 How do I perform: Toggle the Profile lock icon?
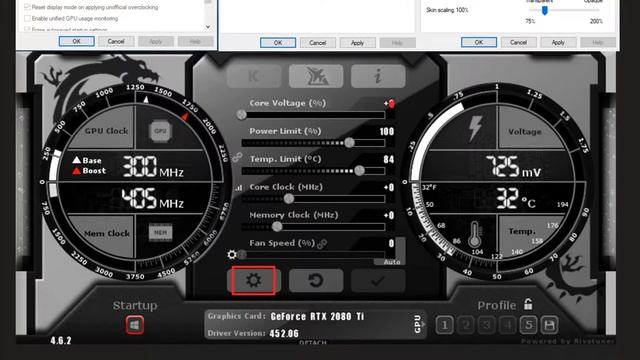528,304
